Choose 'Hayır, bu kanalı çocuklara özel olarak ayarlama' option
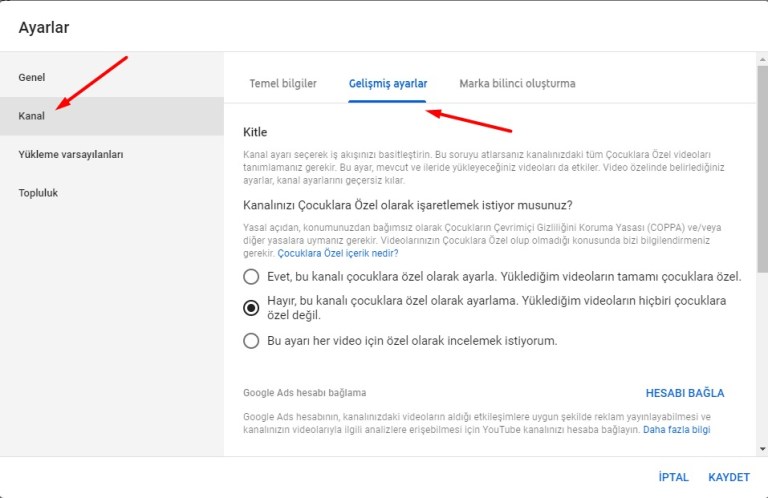 tap(252, 307)
